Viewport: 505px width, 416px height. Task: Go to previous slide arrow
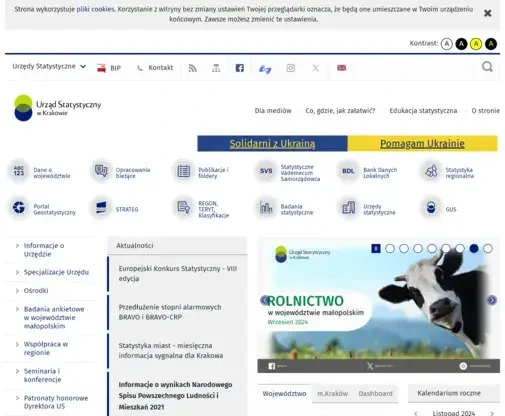coord(265,300)
